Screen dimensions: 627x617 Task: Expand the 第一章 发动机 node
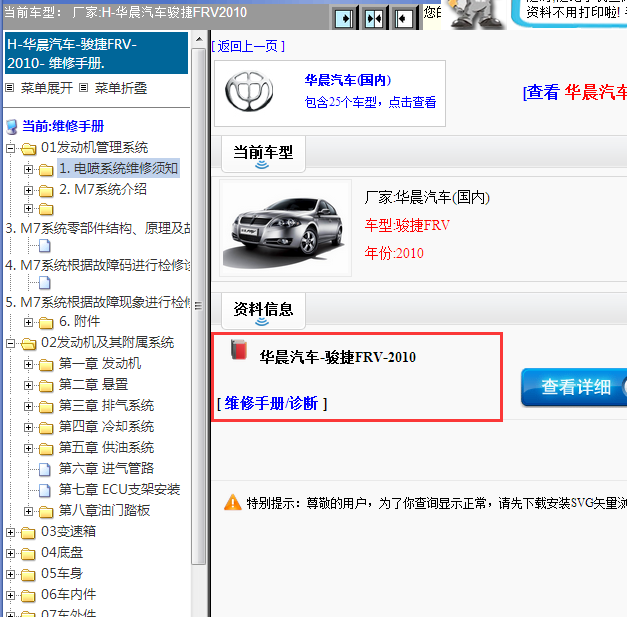[28, 364]
